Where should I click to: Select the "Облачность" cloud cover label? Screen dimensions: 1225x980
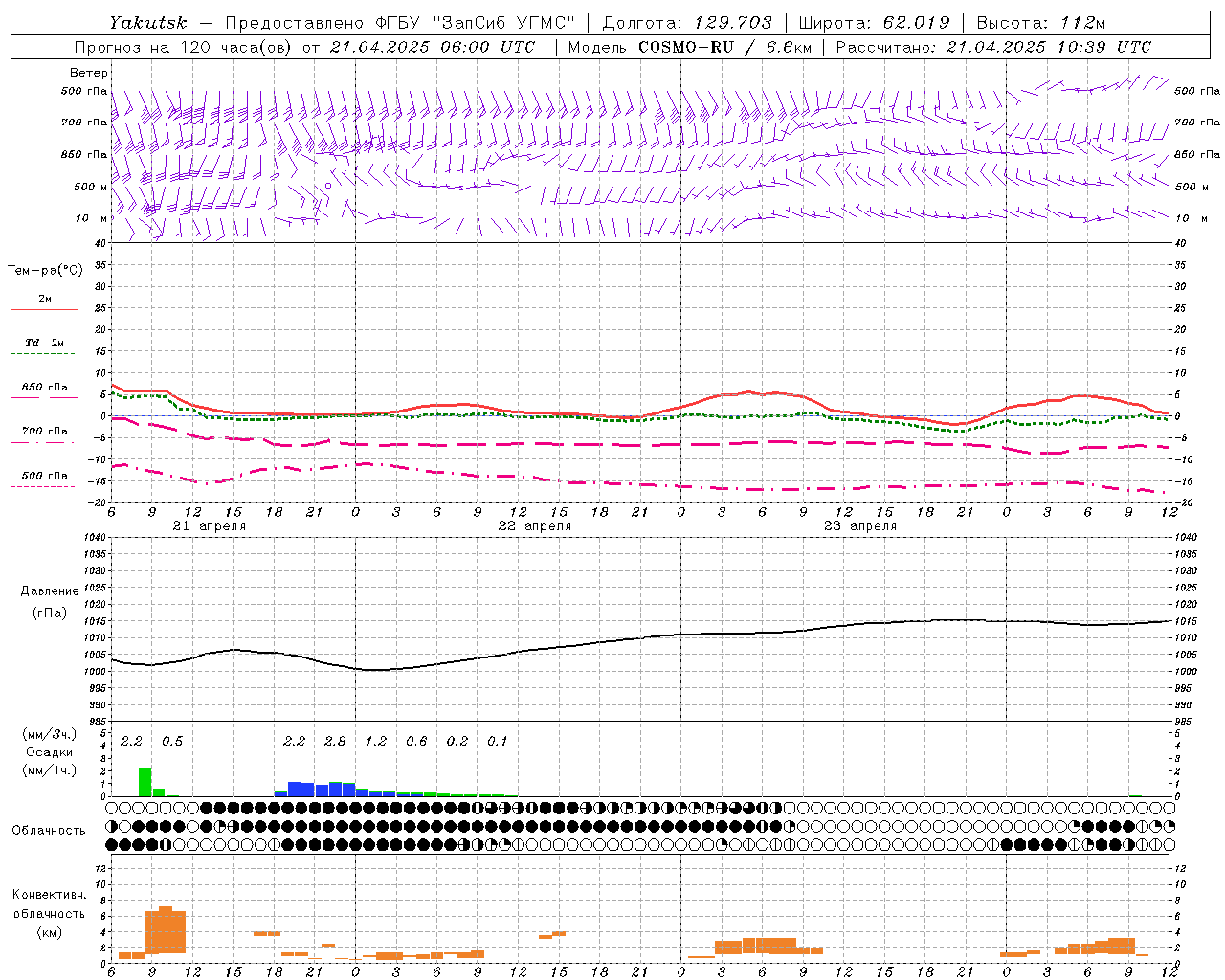(49, 831)
